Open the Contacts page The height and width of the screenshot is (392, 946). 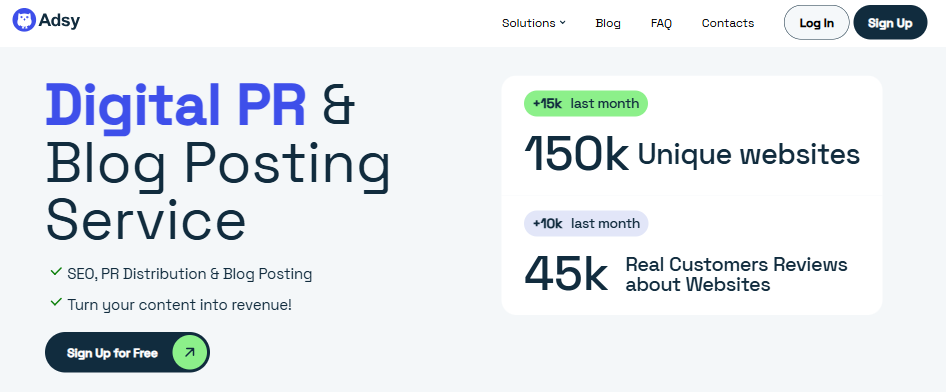(x=728, y=23)
